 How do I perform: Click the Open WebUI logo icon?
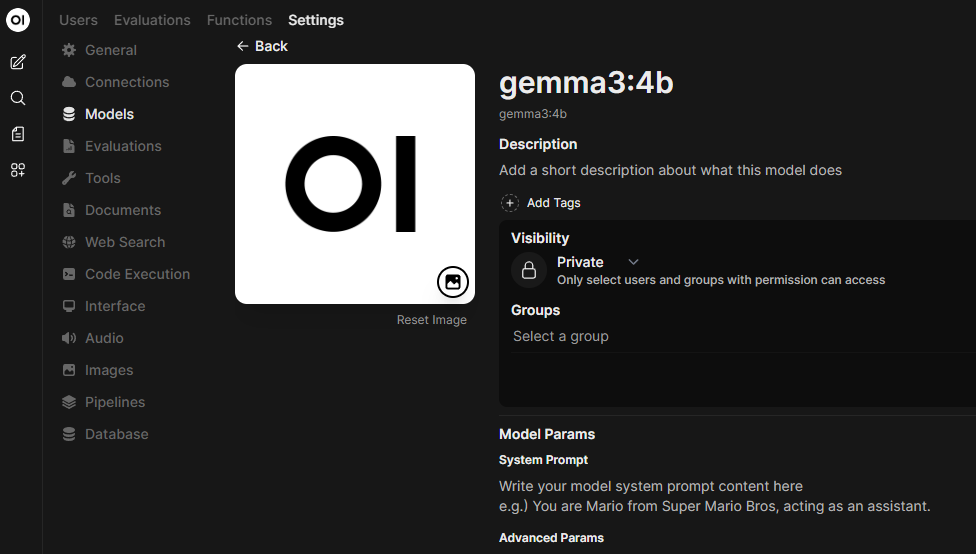(x=18, y=21)
